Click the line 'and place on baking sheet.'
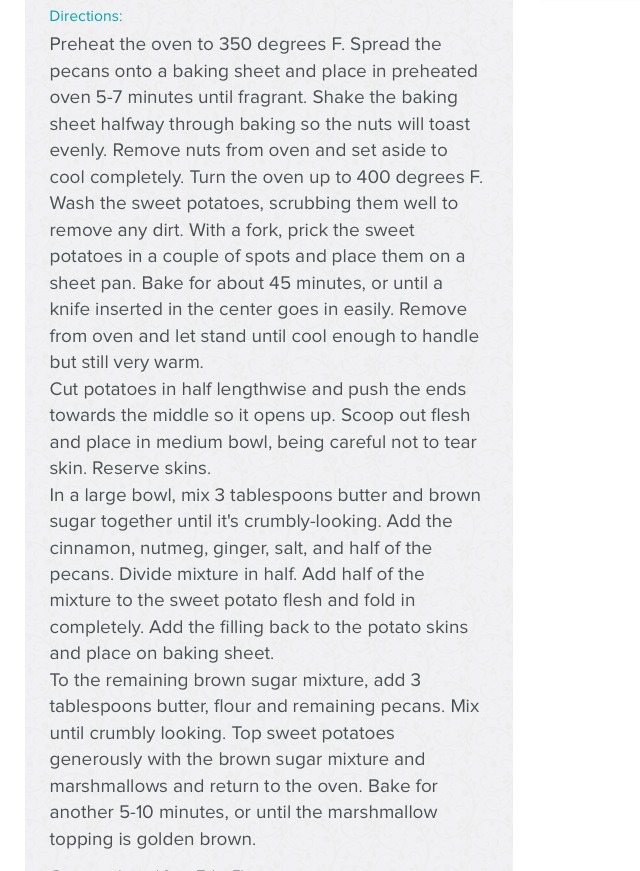The width and height of the screenshot is (640, 871). 162,653
